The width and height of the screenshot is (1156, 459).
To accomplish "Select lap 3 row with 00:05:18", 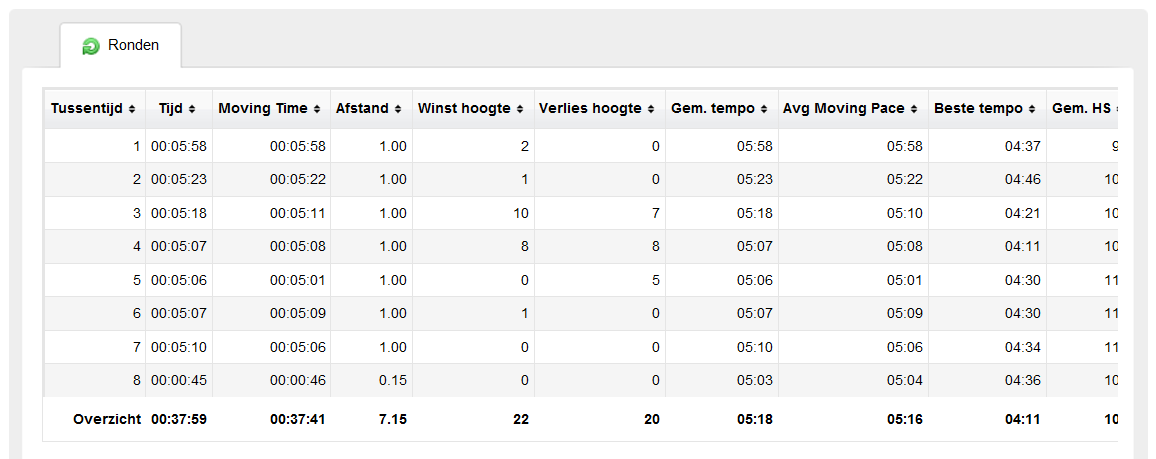I will (581, 213).
